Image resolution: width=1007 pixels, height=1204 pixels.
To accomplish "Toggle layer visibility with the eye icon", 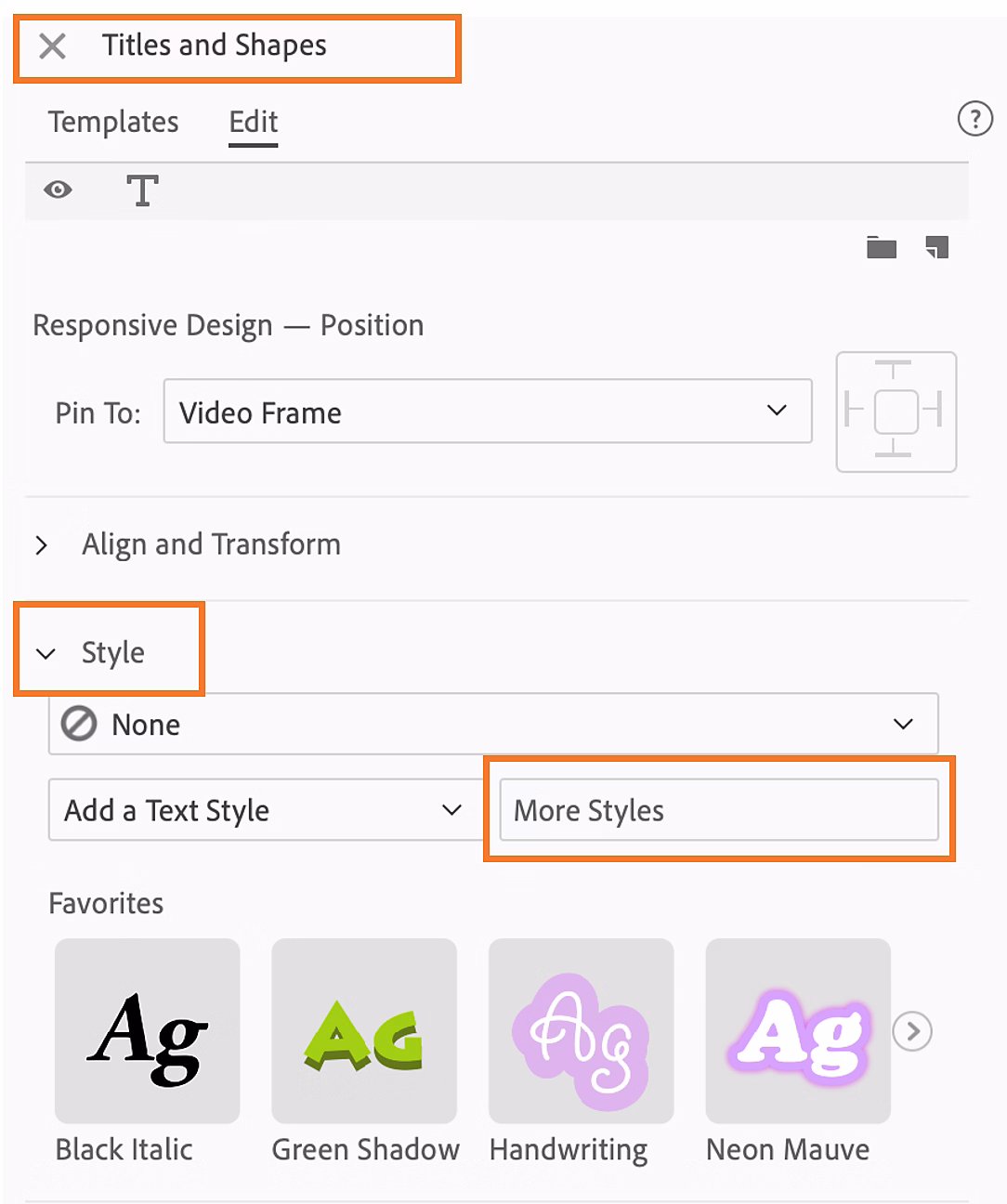I will tap(58, 190).
